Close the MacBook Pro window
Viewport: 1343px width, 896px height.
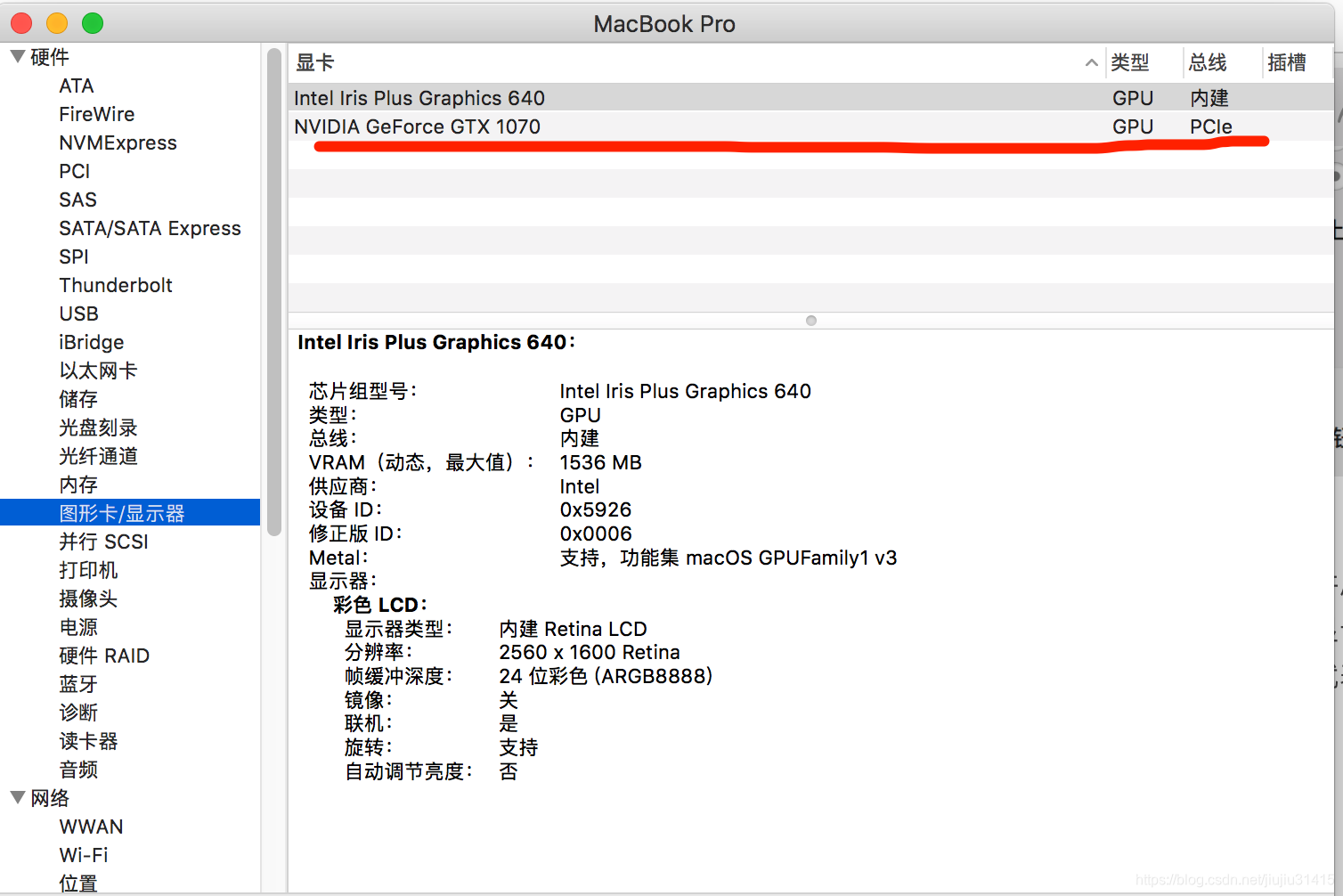tap(21, 23)
